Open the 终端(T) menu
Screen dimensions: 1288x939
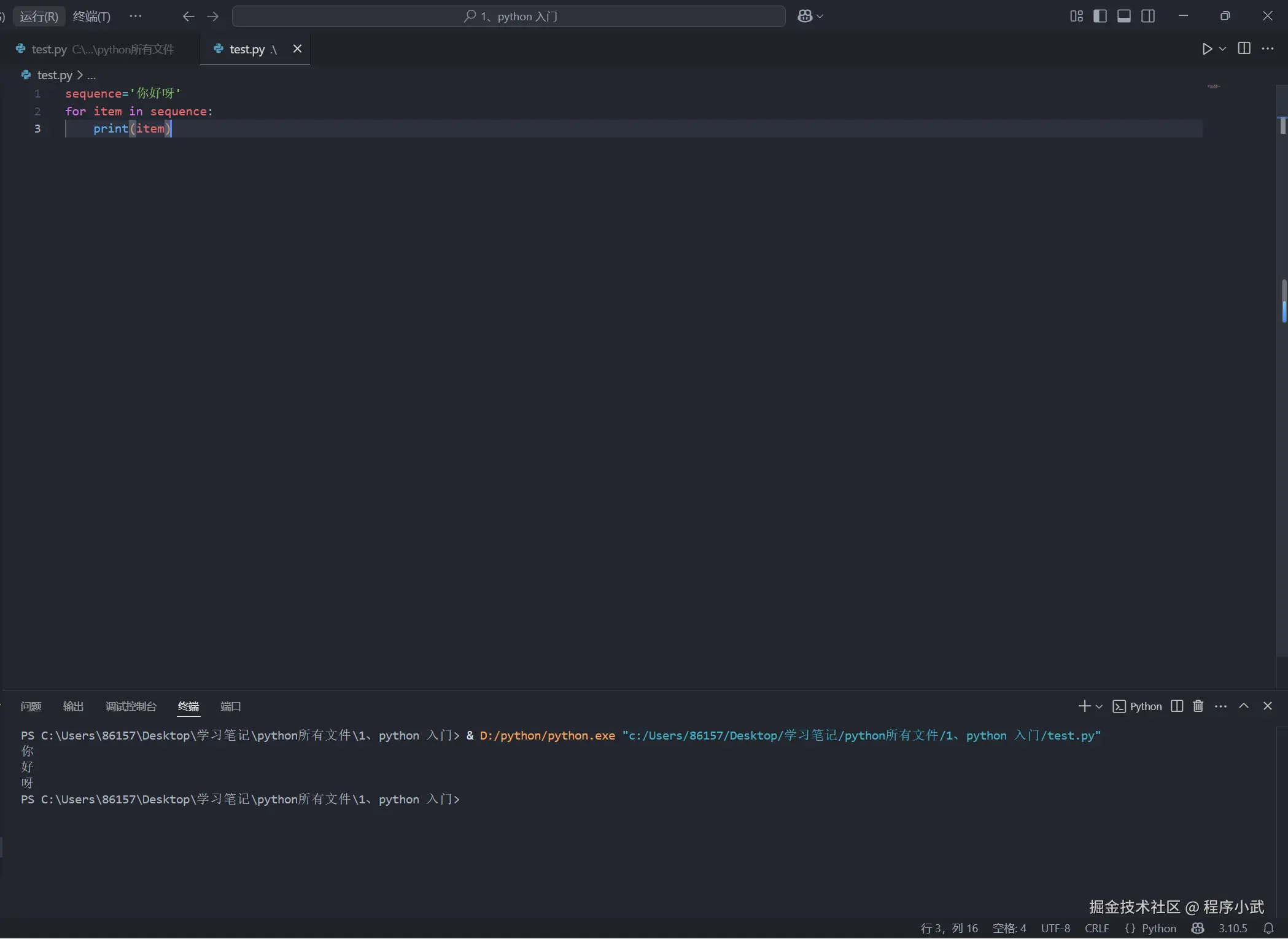tap(91, 17)
